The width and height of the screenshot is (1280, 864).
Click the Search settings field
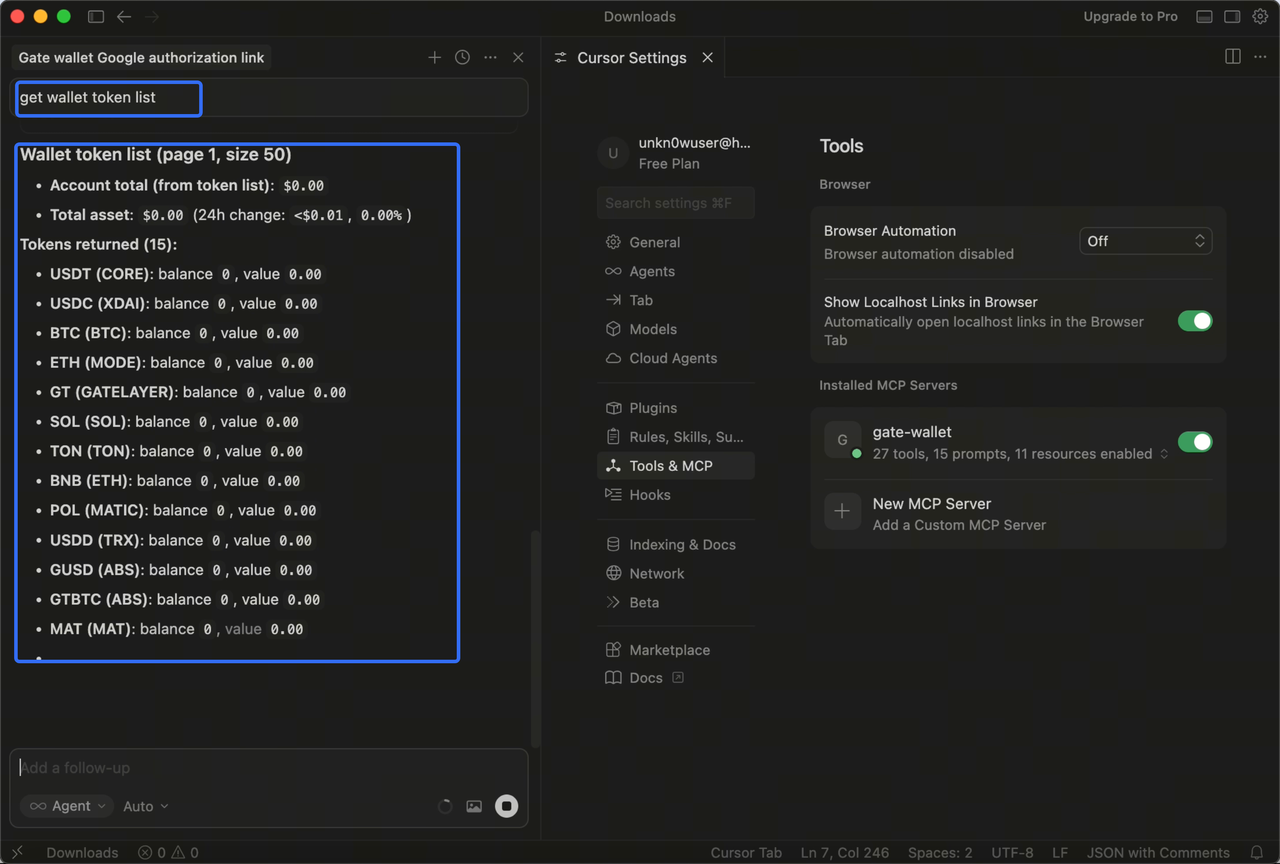point(675,203)
